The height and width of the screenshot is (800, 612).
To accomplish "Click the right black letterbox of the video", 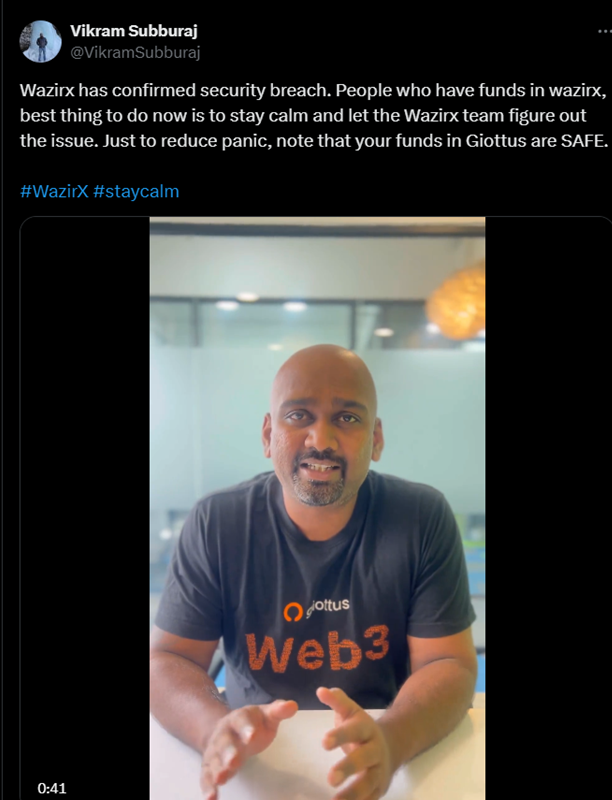I will tap(548, 509).
